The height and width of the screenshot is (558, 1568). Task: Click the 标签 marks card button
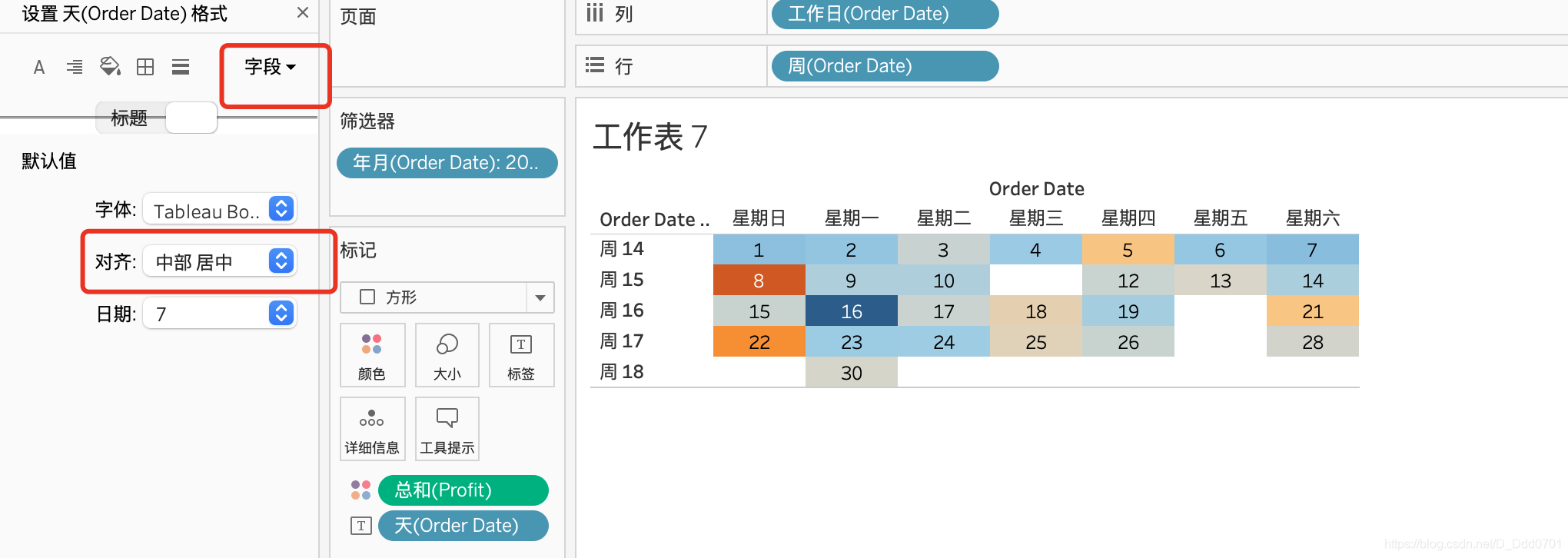(521, 355)
